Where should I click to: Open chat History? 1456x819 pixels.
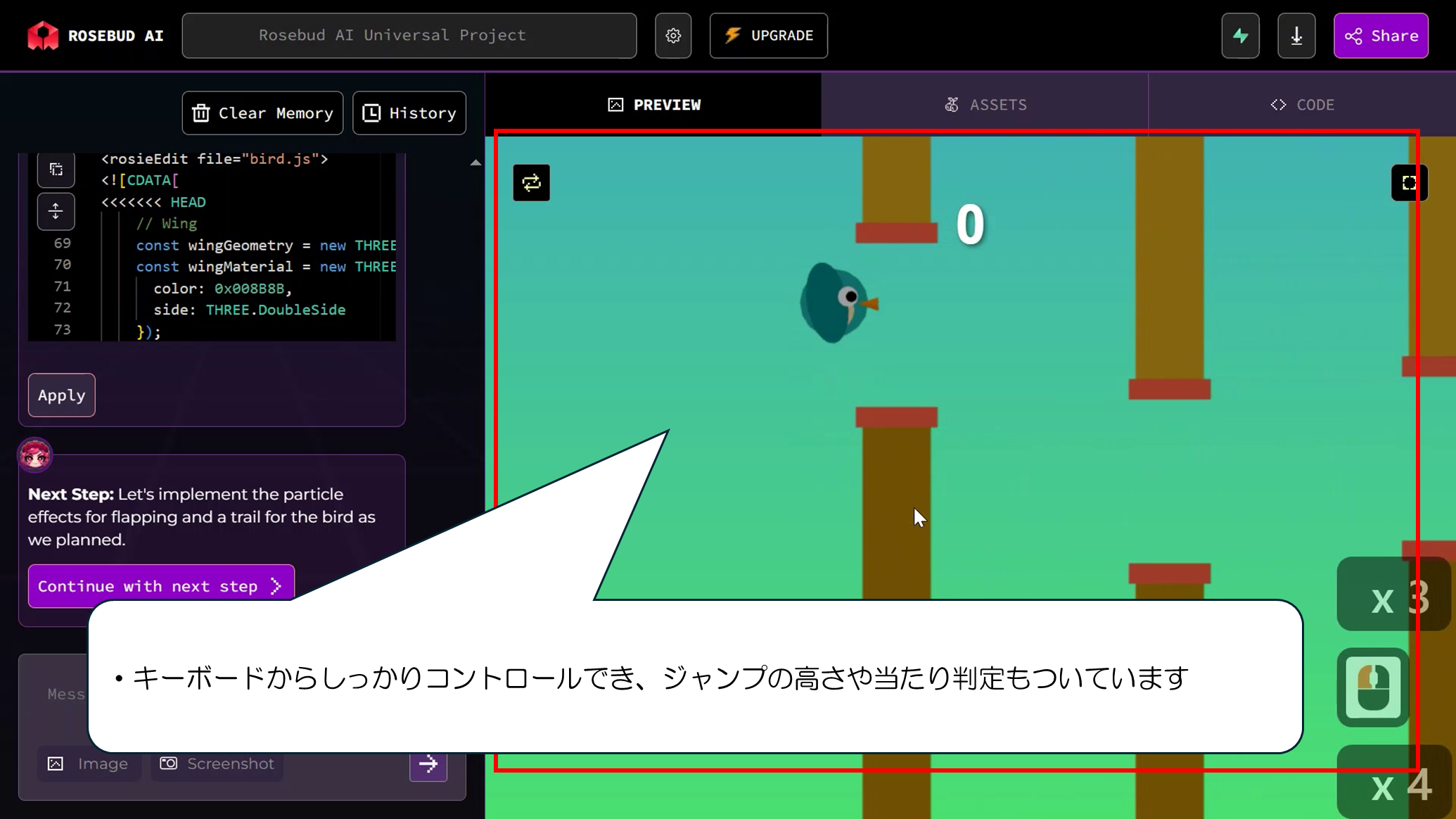pos(409,113)
